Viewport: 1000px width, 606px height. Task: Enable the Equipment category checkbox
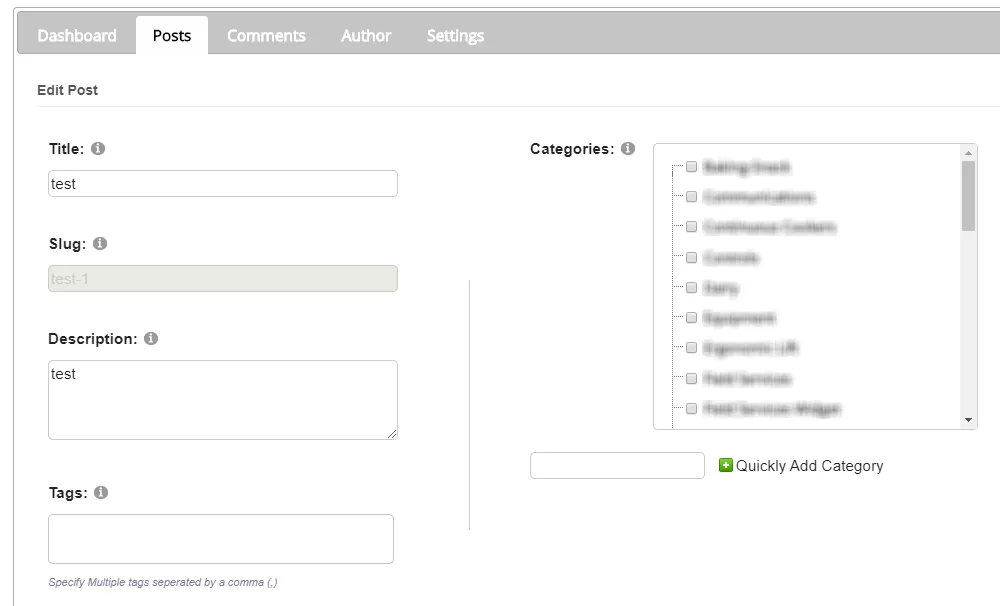pos(691,317)
